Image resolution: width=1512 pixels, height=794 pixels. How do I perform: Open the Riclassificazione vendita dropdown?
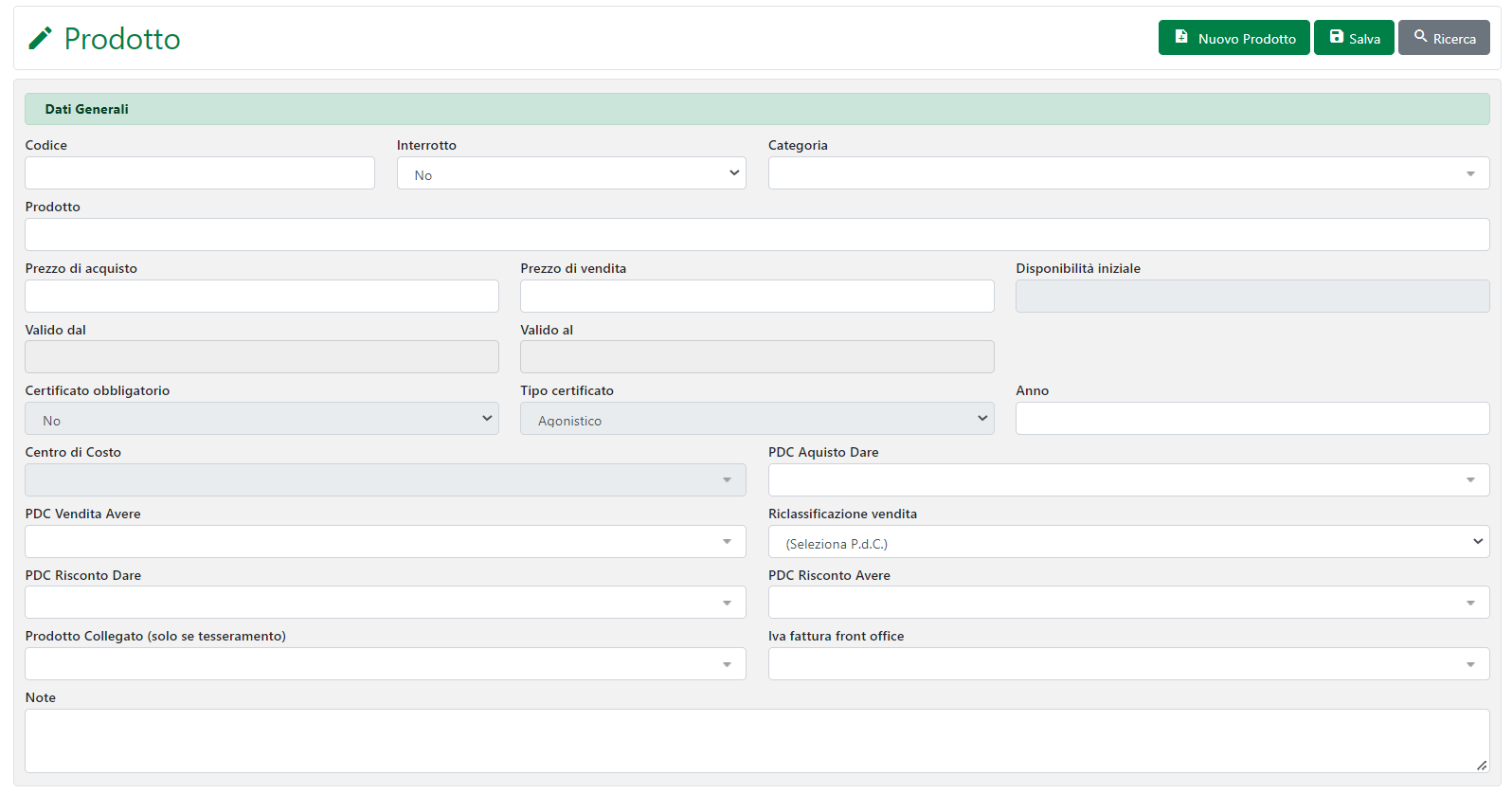[x=1128, y=542]
